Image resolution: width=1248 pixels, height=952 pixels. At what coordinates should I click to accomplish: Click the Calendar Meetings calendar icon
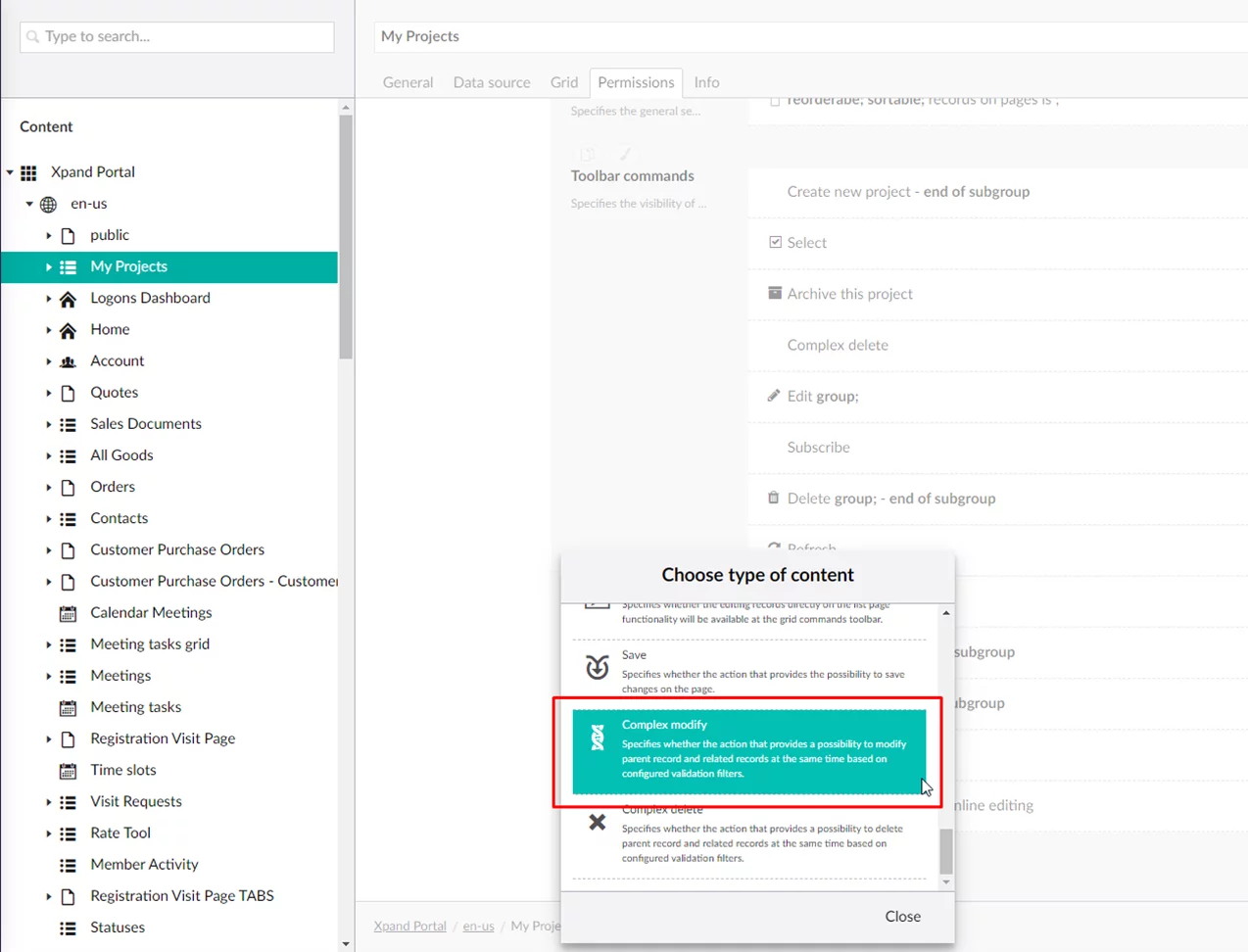pos(68,613)
